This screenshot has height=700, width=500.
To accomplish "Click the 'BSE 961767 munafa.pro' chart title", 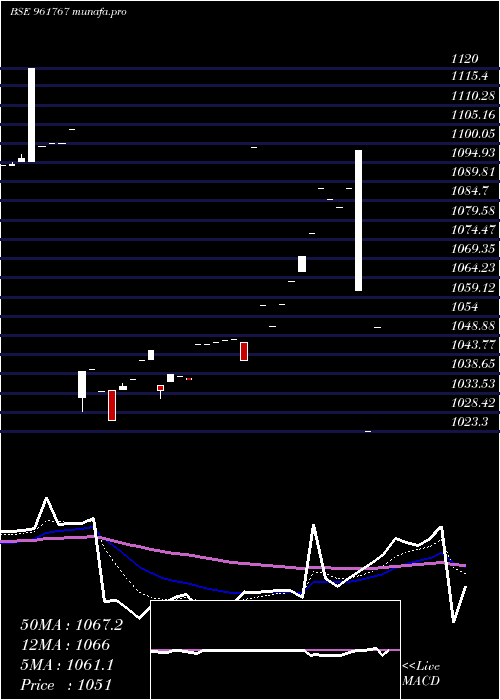I will [68, 12].
